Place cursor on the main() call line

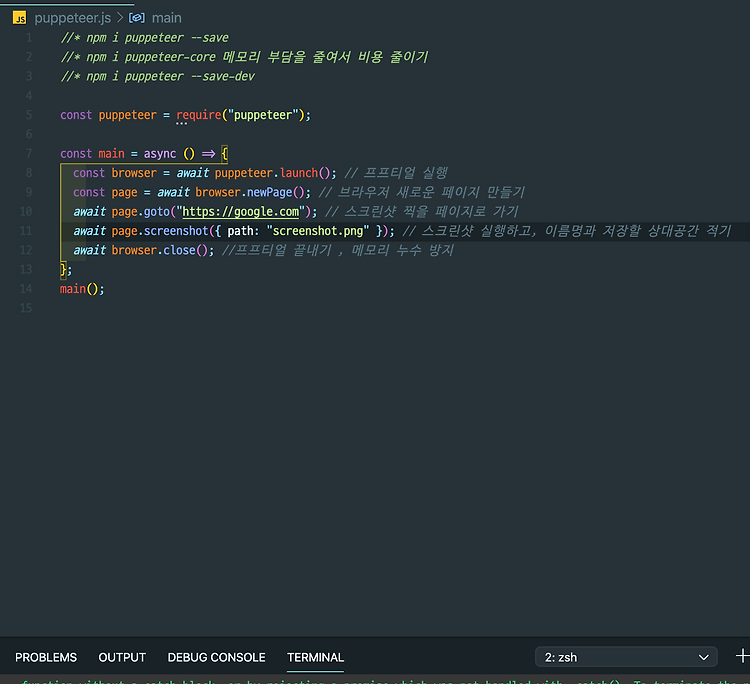82,289
